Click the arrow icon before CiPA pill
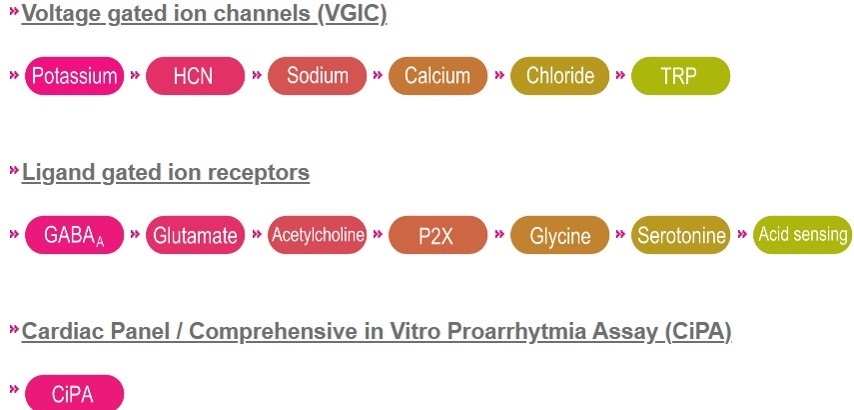Viewport: 854px width, 410px height. pos(15,389)
